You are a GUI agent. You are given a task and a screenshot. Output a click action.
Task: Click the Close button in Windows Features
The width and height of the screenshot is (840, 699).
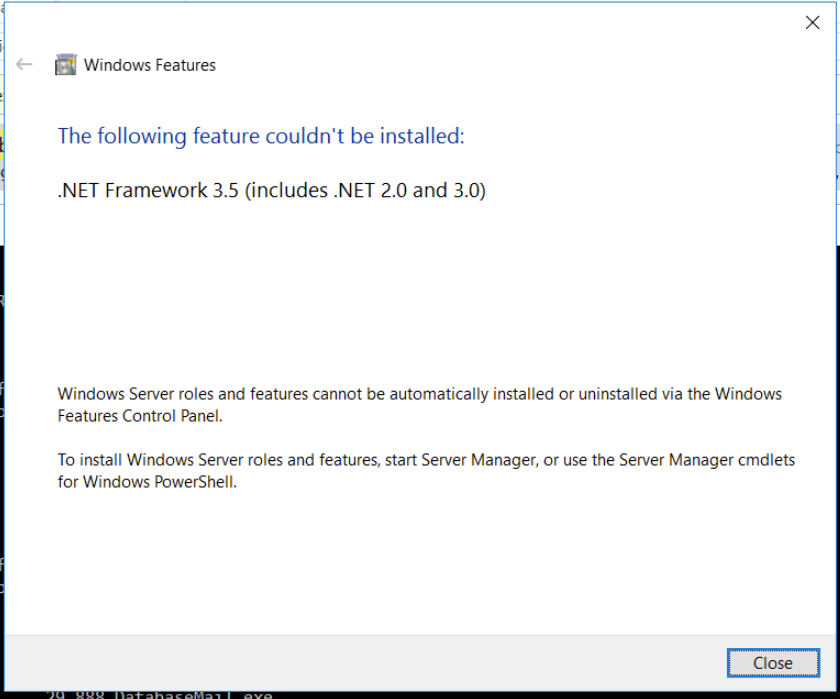click(773, 663)
